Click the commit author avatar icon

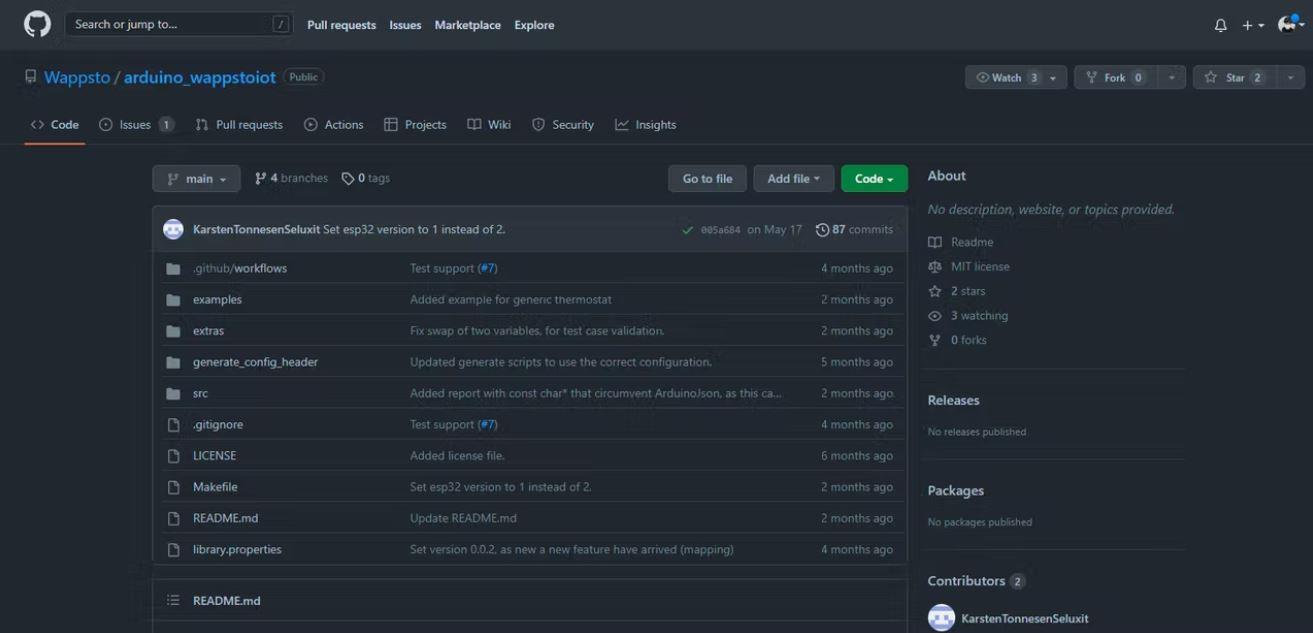[x=173, y=229]
